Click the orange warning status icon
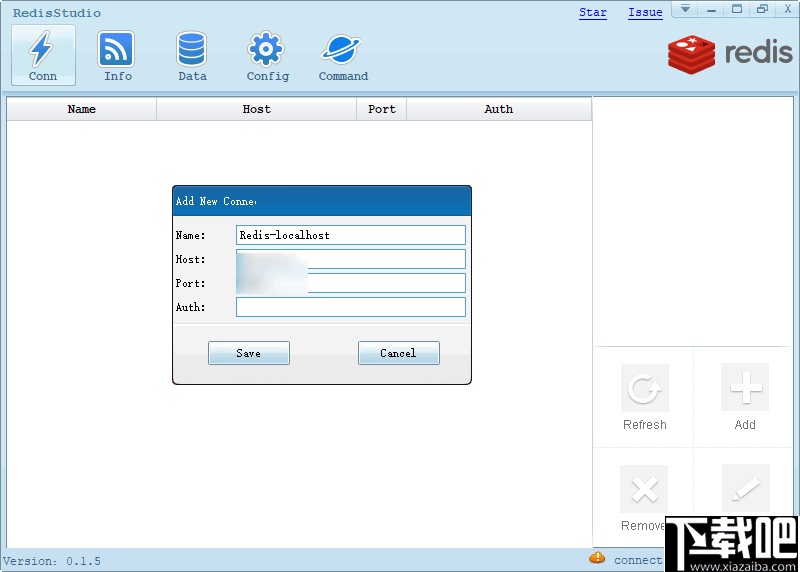The width and height of the screenshot is (800, 572). (597, 558)
